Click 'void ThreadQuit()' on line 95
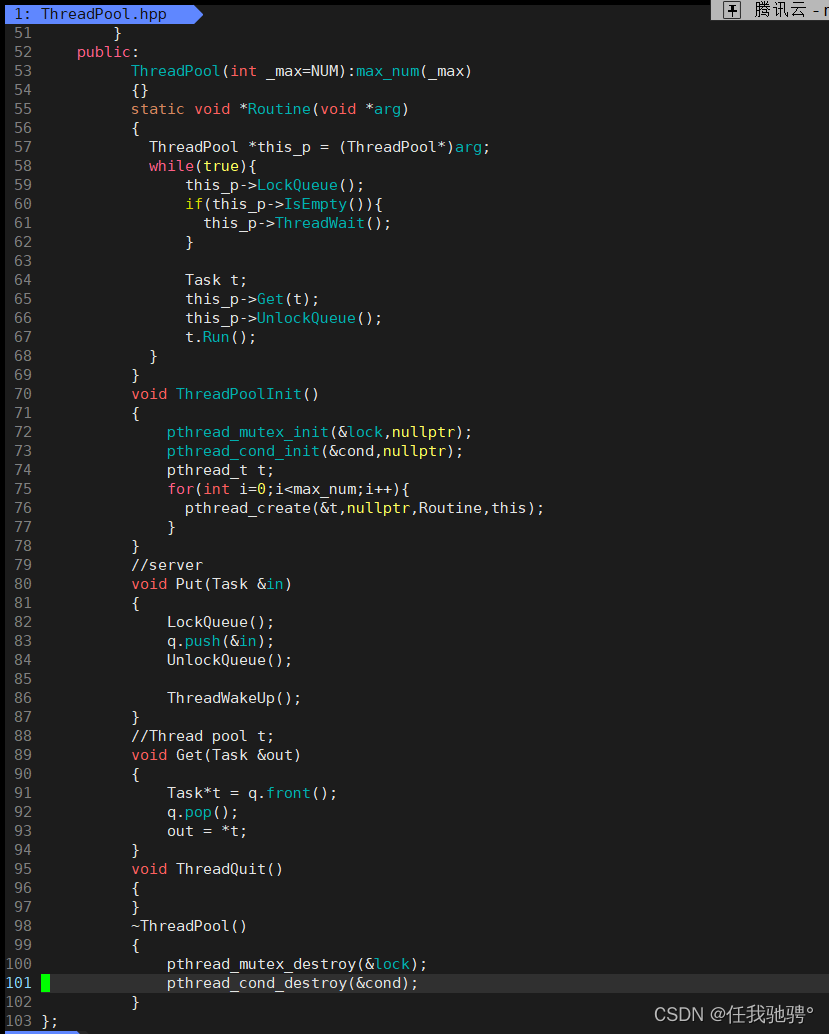 207,869
